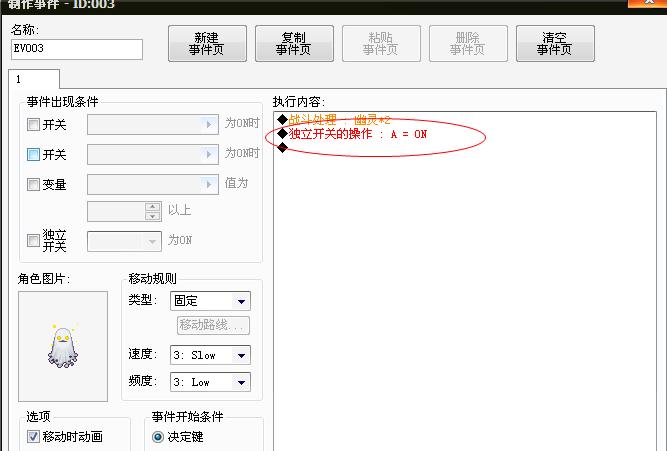Image resolution: width=667 pixels, height=451 pixels.
Task: Select the empty command line diamond
Action: [x=282, y=148]
